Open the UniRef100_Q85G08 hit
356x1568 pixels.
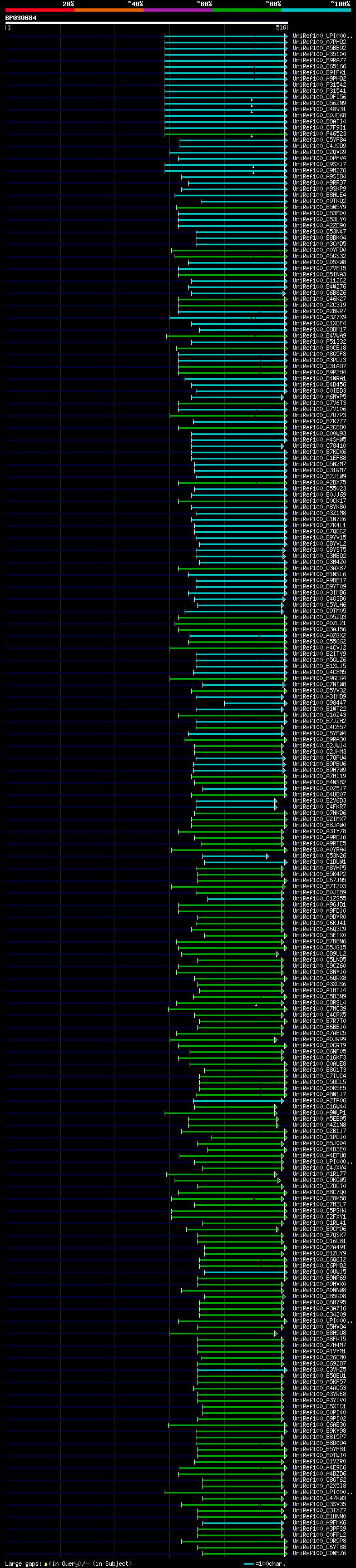tap(319, 1296)
